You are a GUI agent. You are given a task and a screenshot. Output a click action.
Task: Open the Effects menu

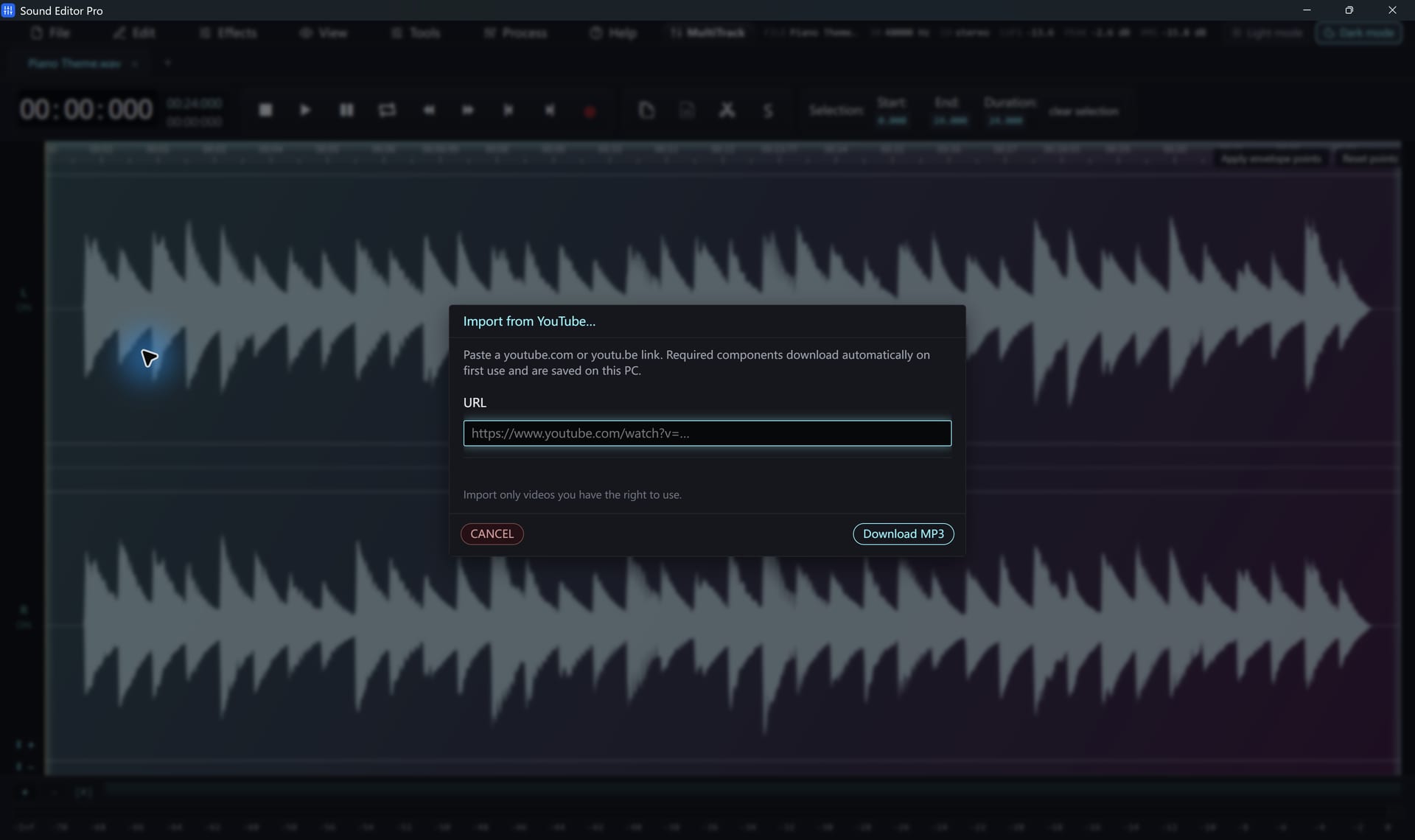coord(228,33)
